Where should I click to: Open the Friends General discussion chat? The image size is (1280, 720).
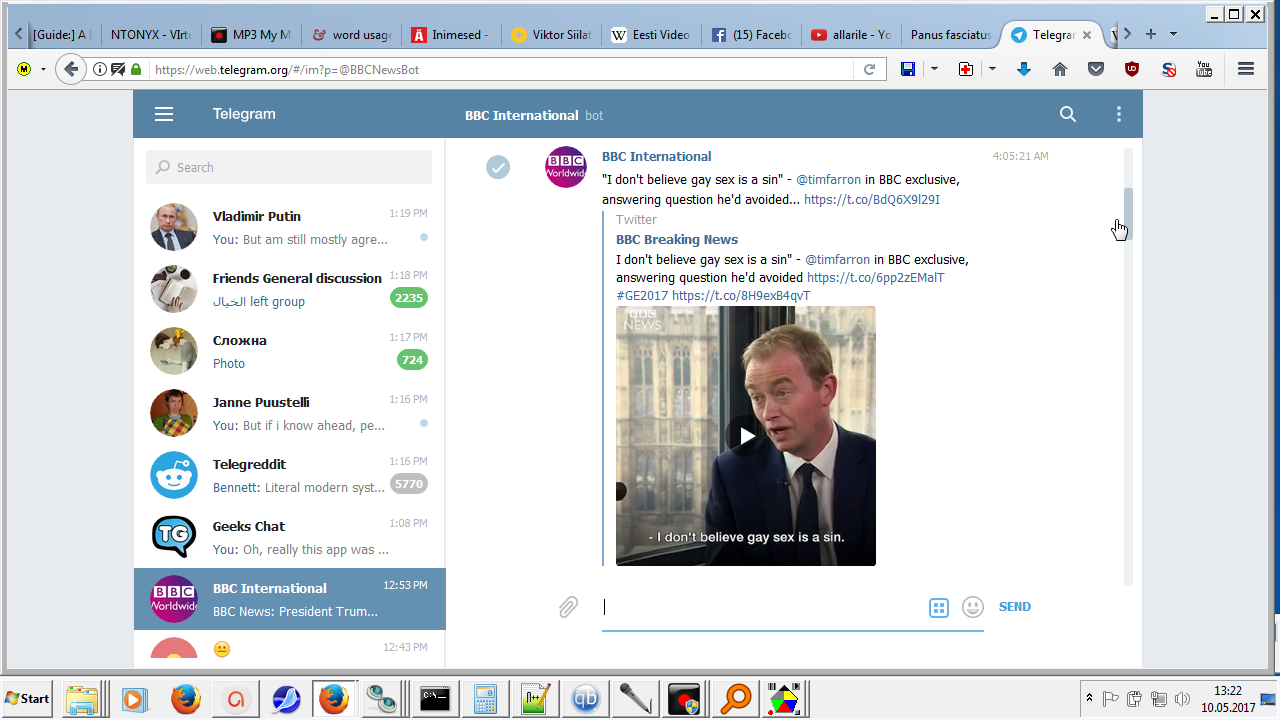tap(290, 289)
